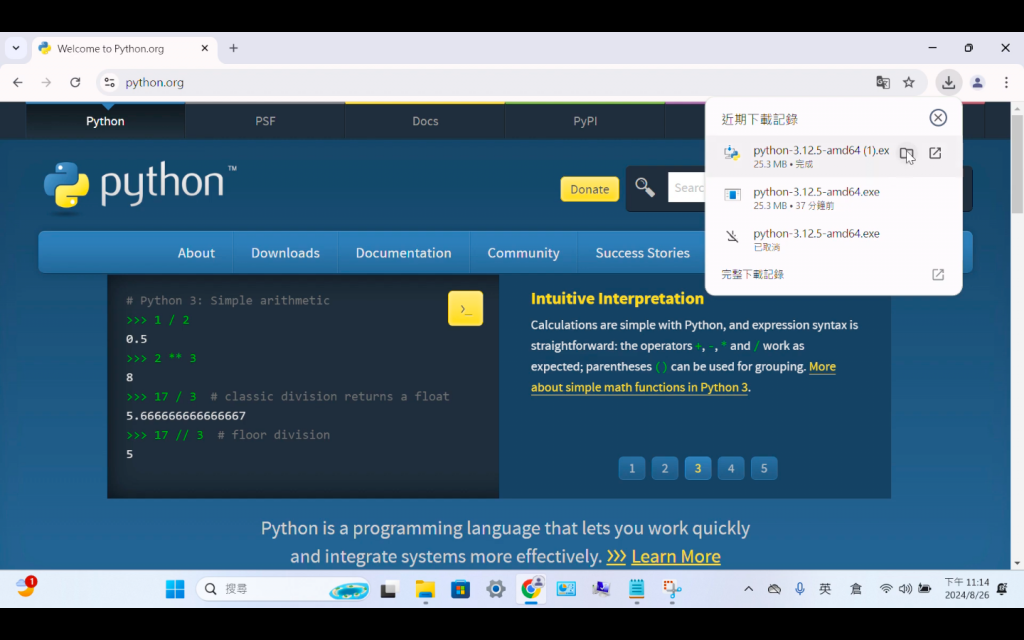The height and width of the screenshot is (640, 1024).
Task: Click the taskbar search box
Action: pos(283,589)
